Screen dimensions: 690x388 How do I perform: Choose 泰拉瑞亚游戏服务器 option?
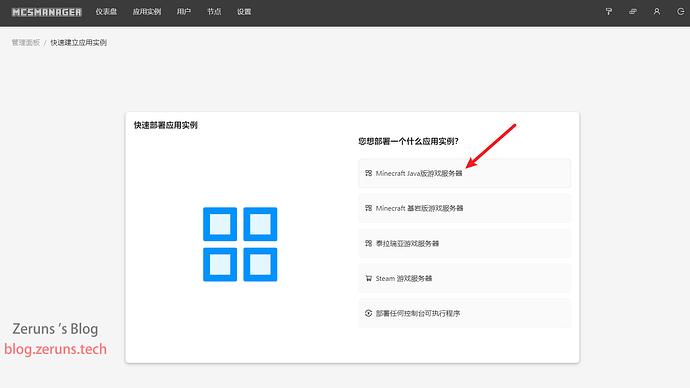464,243
